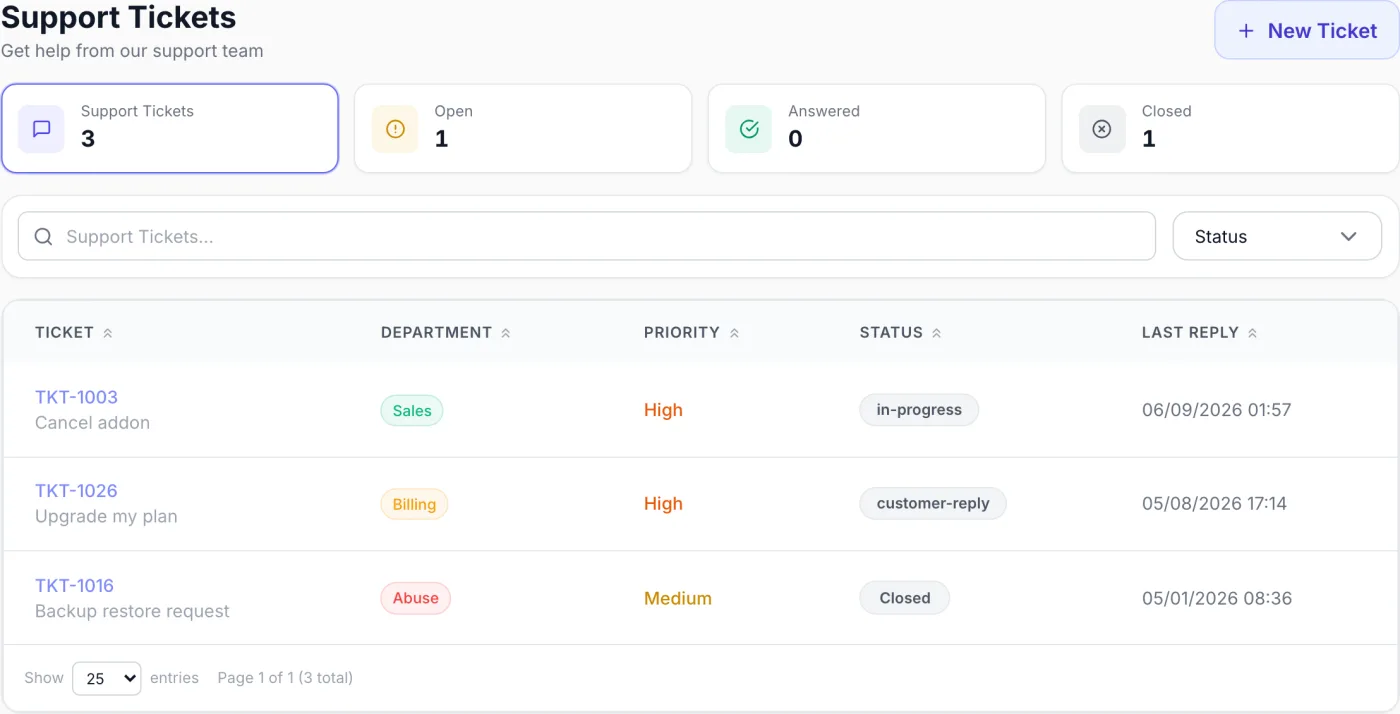Click the date 06/09/2026 01:57

click(x=1217, y=410)
